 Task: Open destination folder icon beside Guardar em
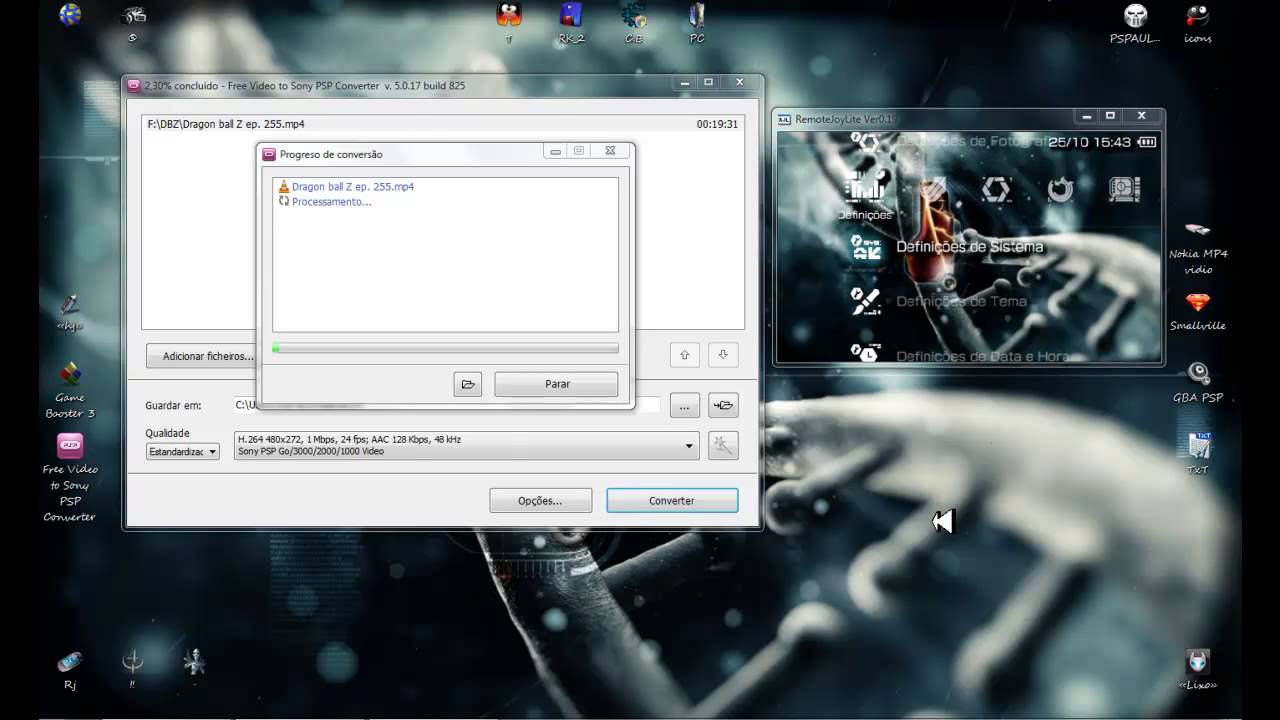click(x=724, y=405)
